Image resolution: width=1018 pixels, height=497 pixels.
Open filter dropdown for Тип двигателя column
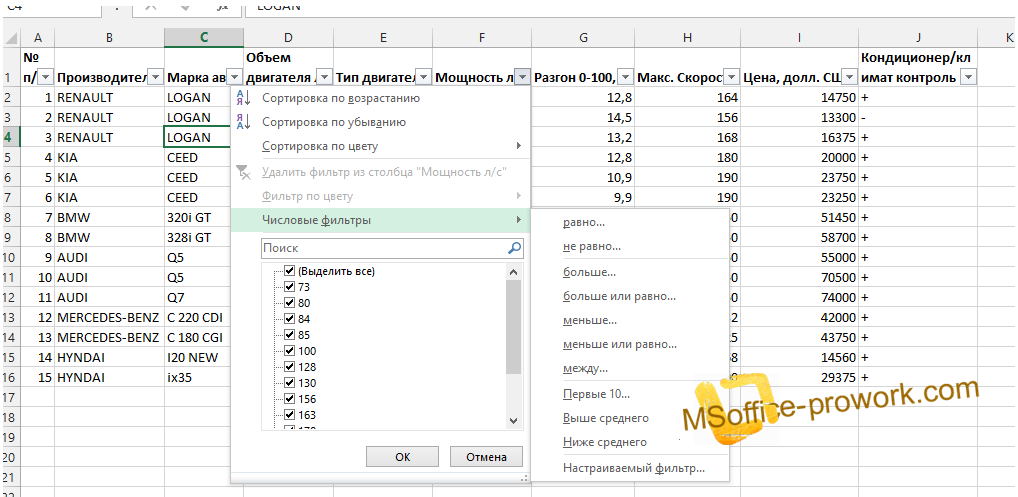click(x=424, y=78)
